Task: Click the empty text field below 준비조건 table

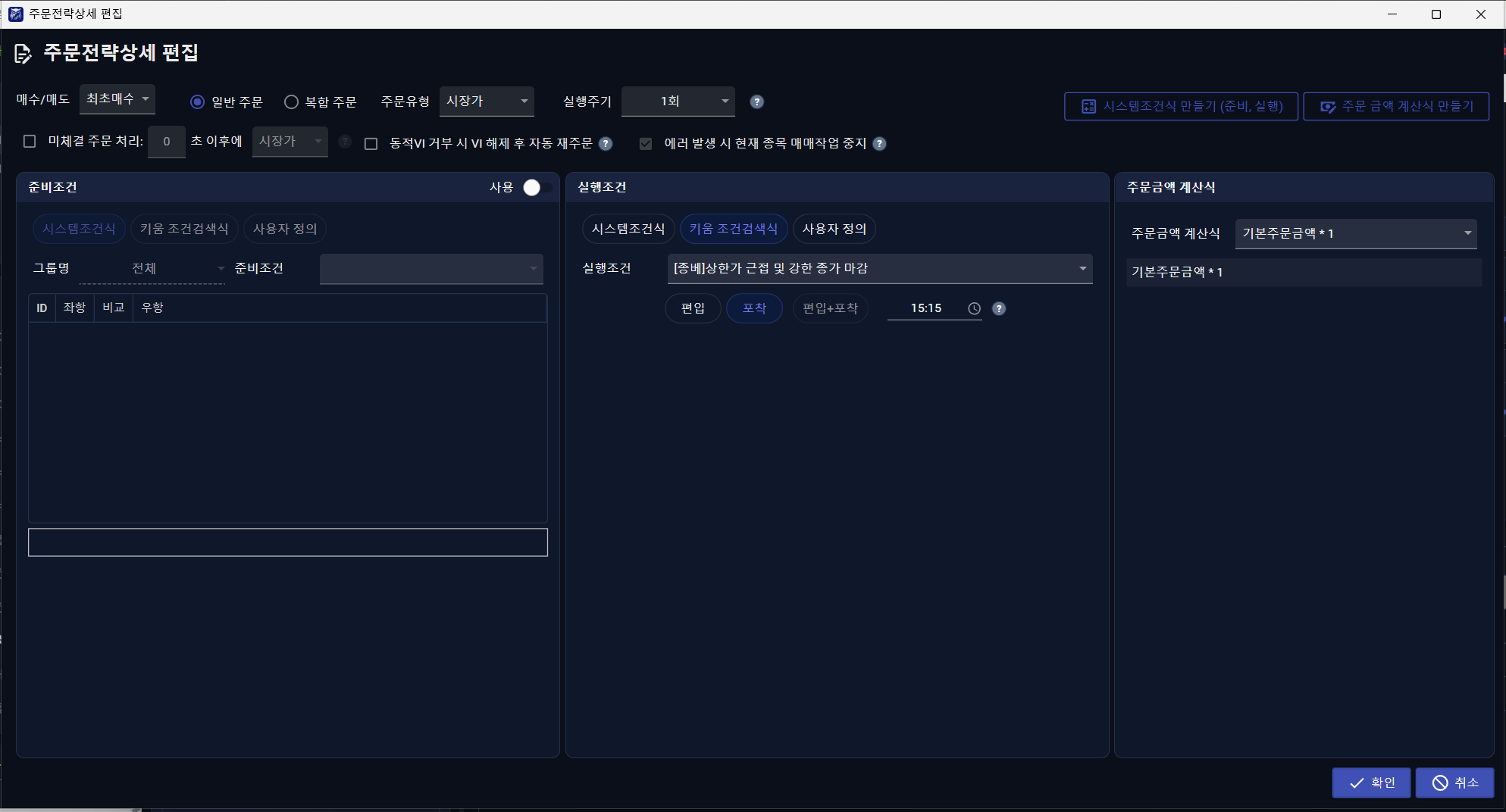Action: [288, 542]
